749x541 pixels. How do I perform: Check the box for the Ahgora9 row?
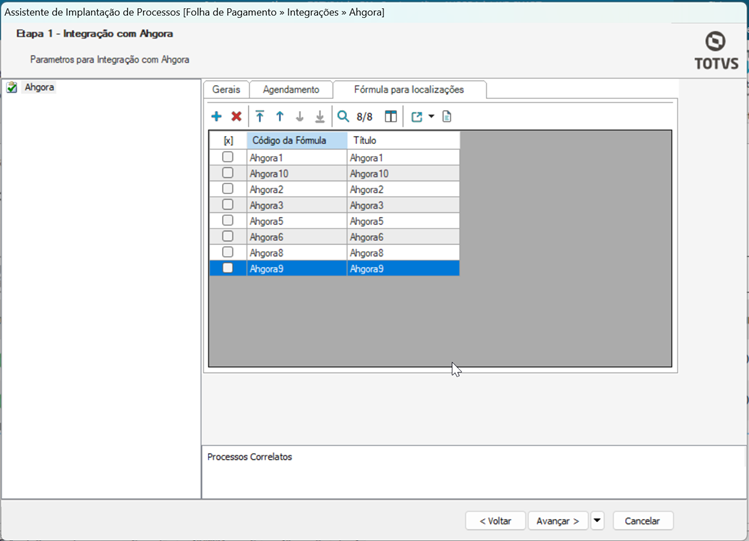pos(228,268)
